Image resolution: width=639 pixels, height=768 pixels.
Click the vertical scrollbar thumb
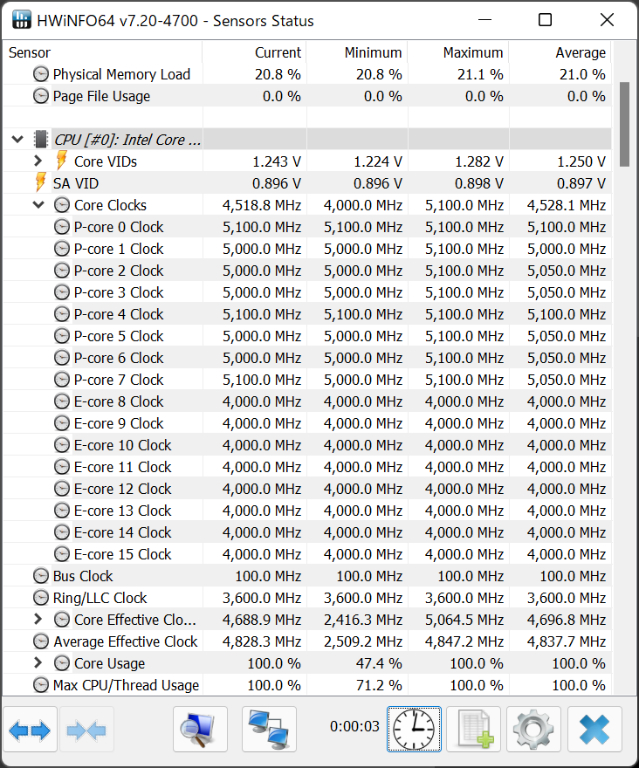tap(624, 123)
